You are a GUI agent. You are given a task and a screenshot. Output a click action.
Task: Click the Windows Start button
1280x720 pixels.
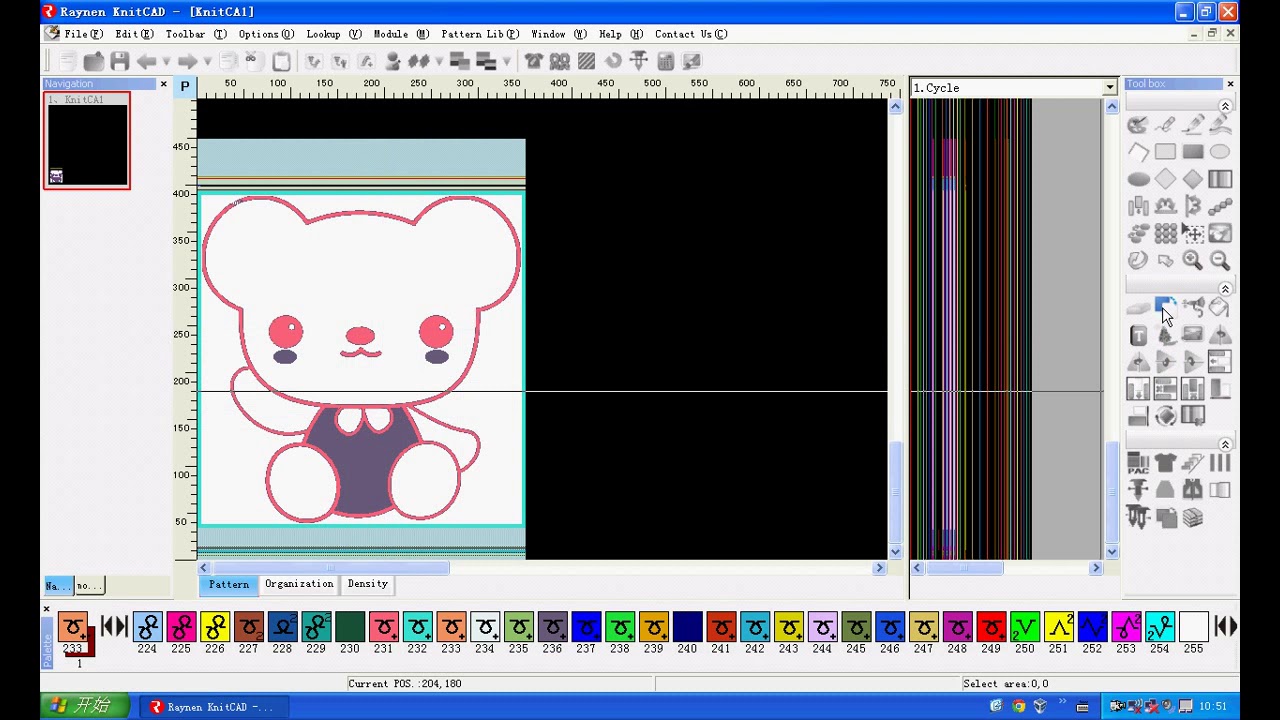click(x=85, y=706)
